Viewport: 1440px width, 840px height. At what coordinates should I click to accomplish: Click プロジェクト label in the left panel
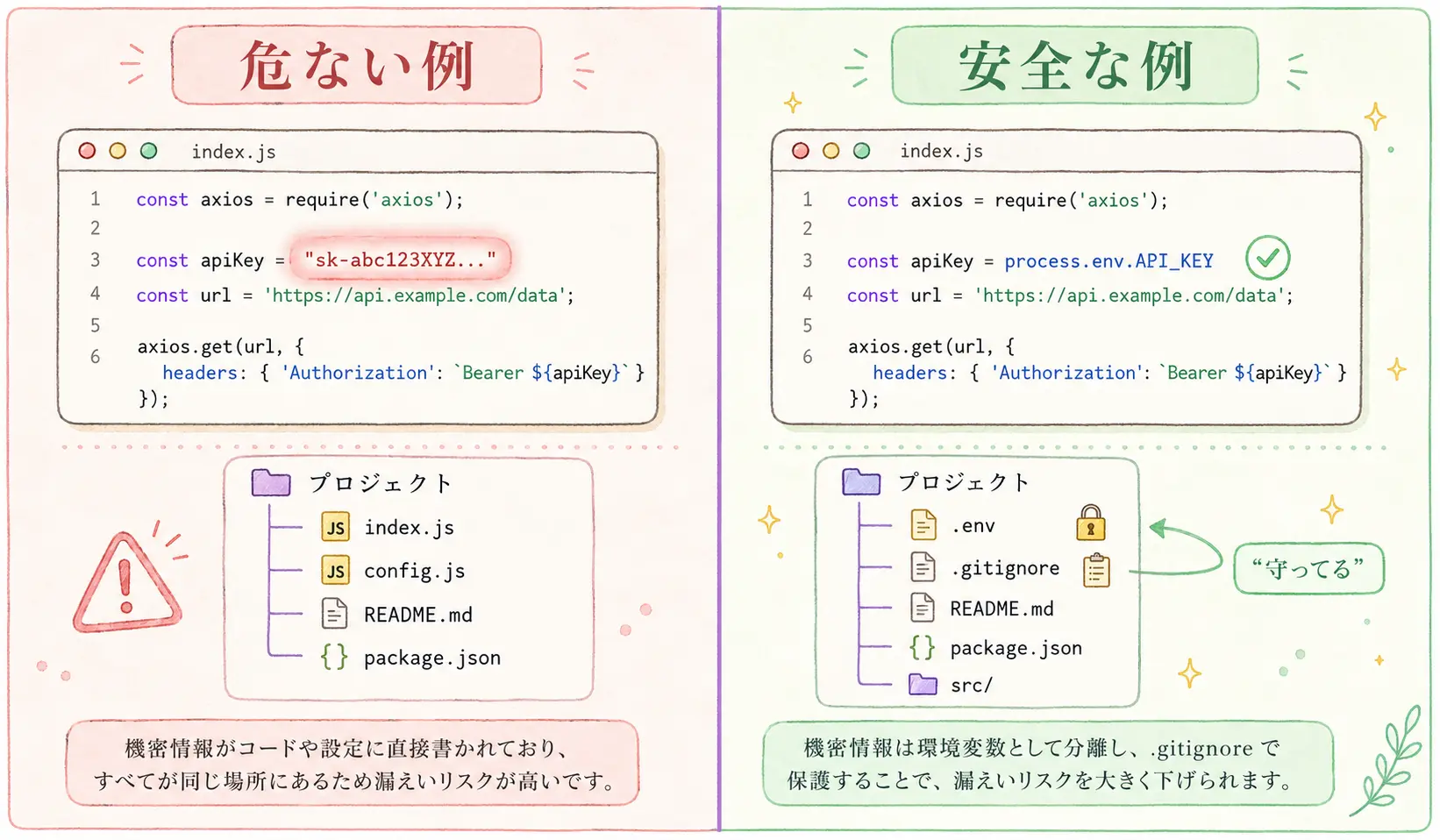coord(380,483)
